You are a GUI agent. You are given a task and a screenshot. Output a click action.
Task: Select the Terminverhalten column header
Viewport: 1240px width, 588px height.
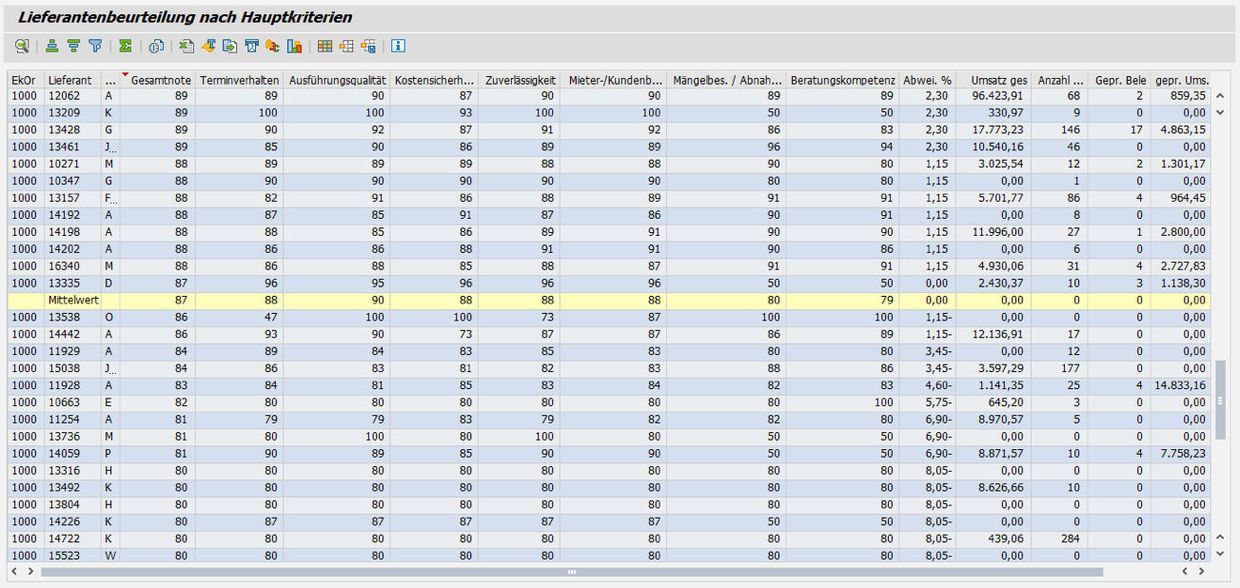[239, 79]
